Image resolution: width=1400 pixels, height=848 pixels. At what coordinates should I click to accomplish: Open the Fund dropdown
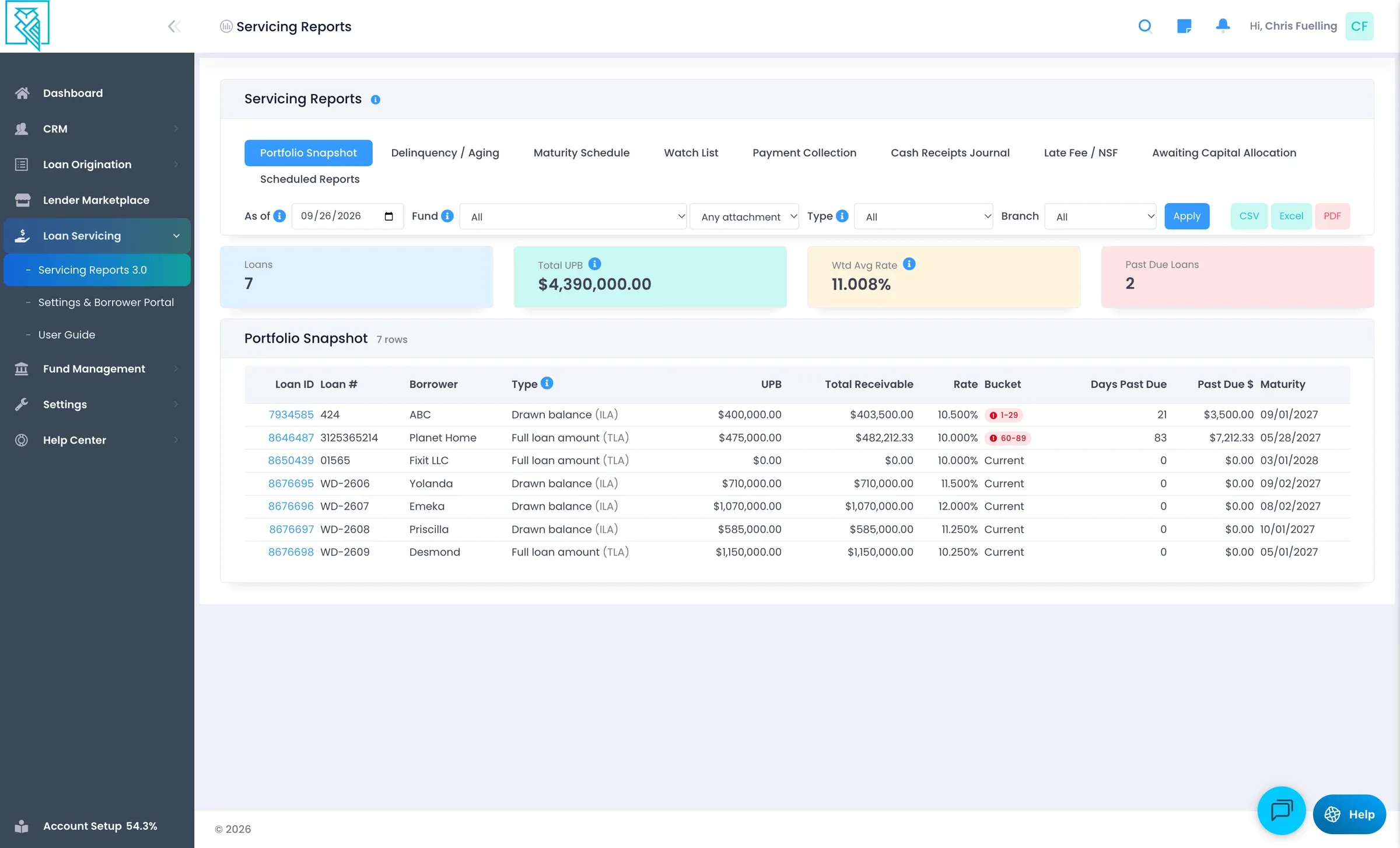[x=573, y=217]
